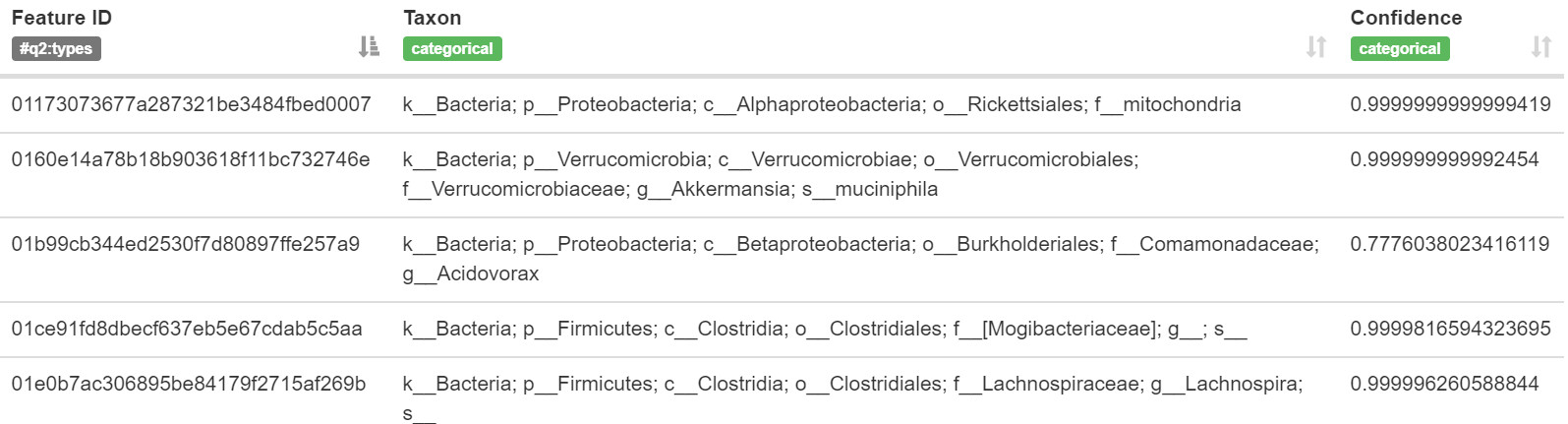Click the Taxon categorical badge
1568x424 pixels.
(x=452, y=48)
